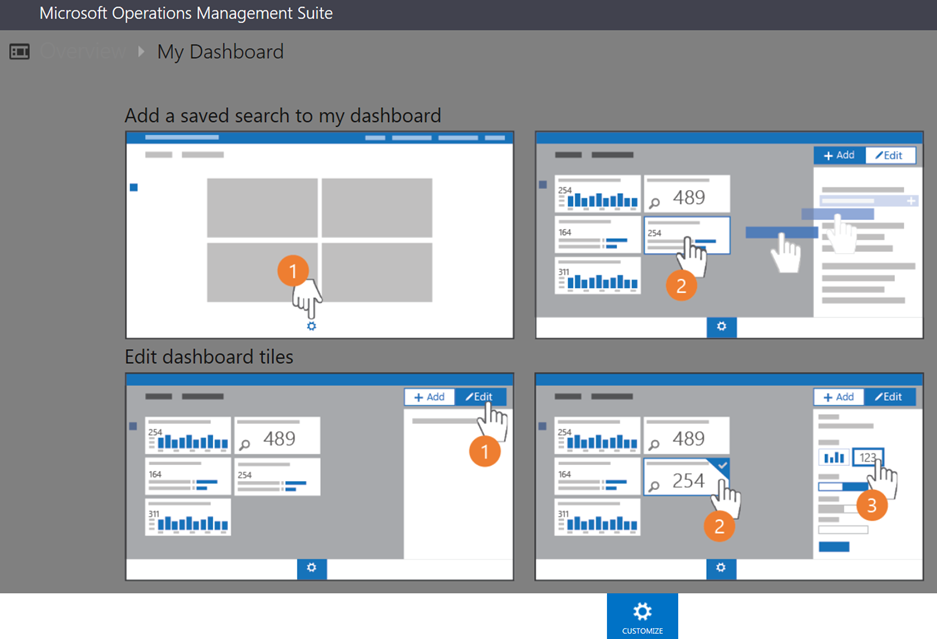Open illustration with hand pointing at Edit button

point(320,476)
